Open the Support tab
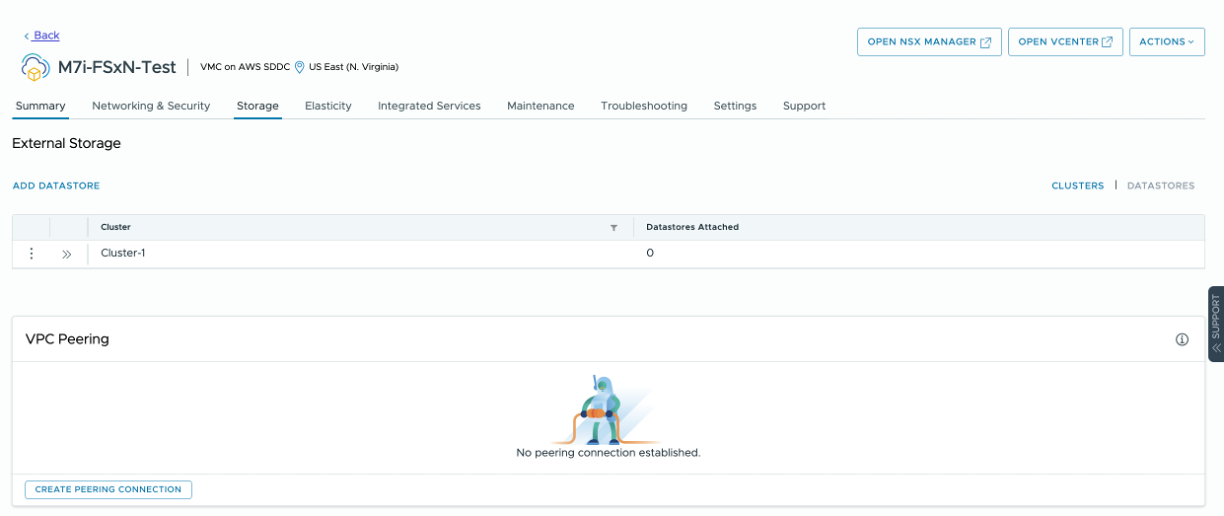The image size is (1224, 516). pyautogui.click(x=804, y=106)
